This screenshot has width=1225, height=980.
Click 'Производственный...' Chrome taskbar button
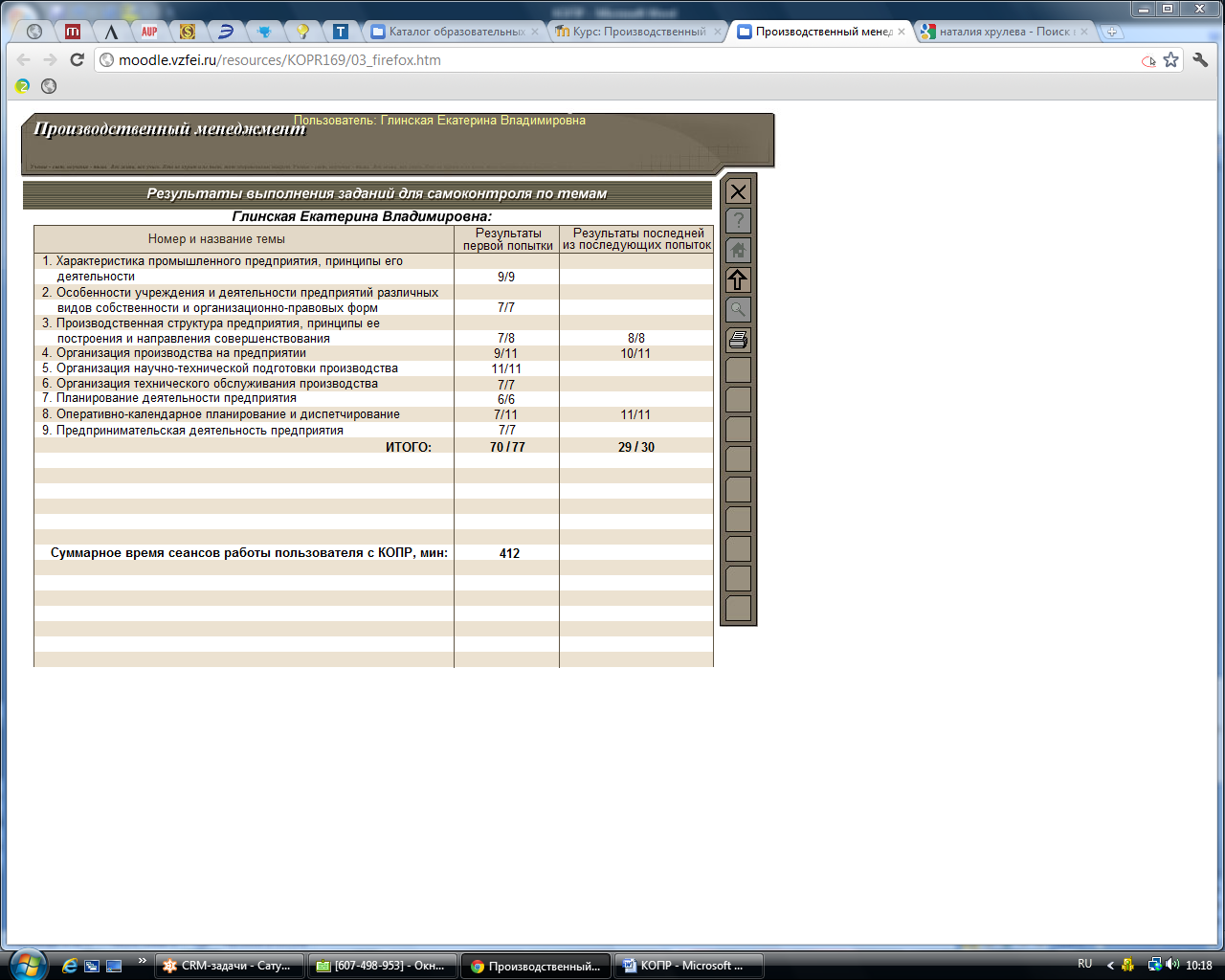pyautogui.click(x=536, y=966)
